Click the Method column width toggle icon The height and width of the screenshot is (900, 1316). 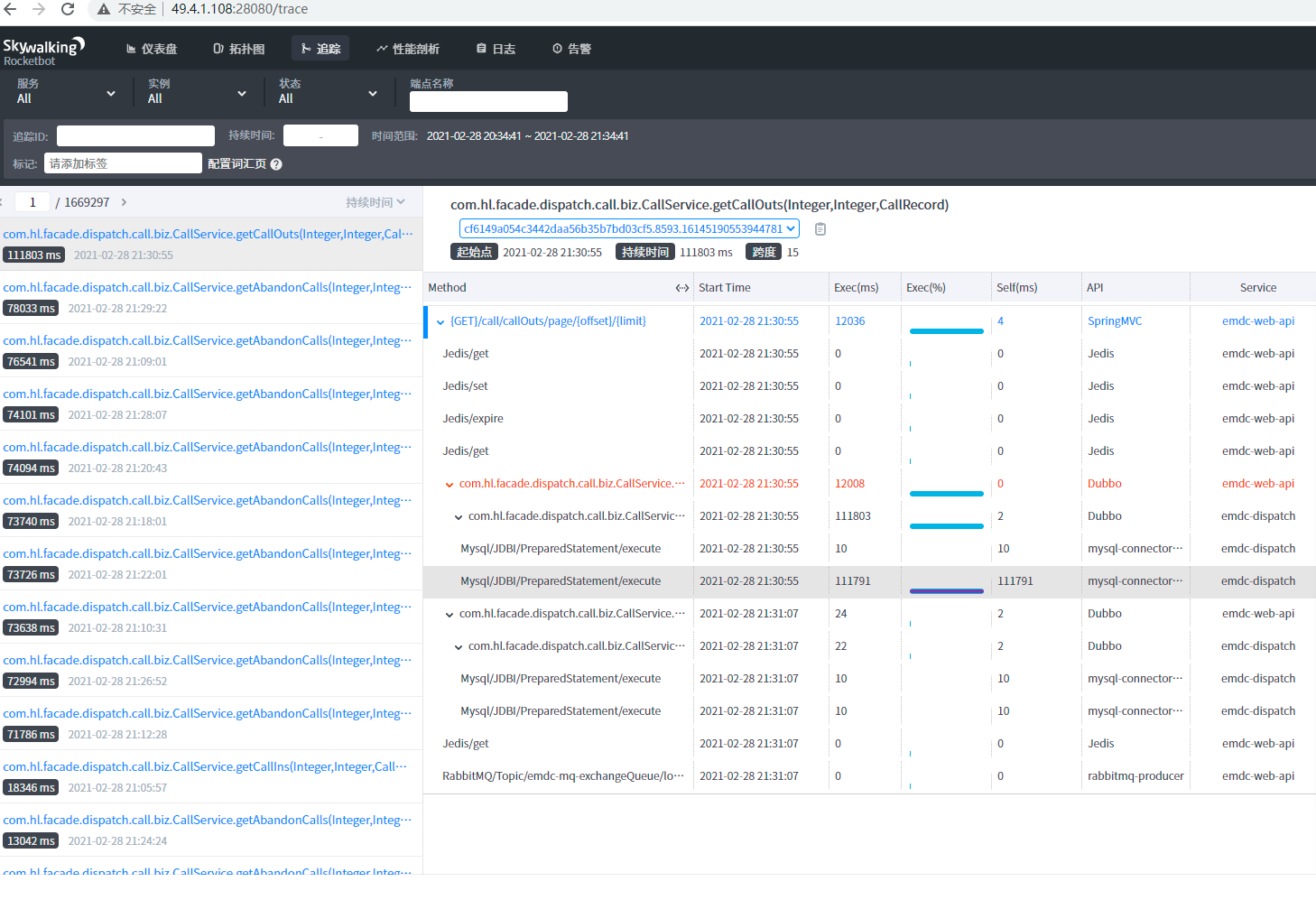[681, 287]
